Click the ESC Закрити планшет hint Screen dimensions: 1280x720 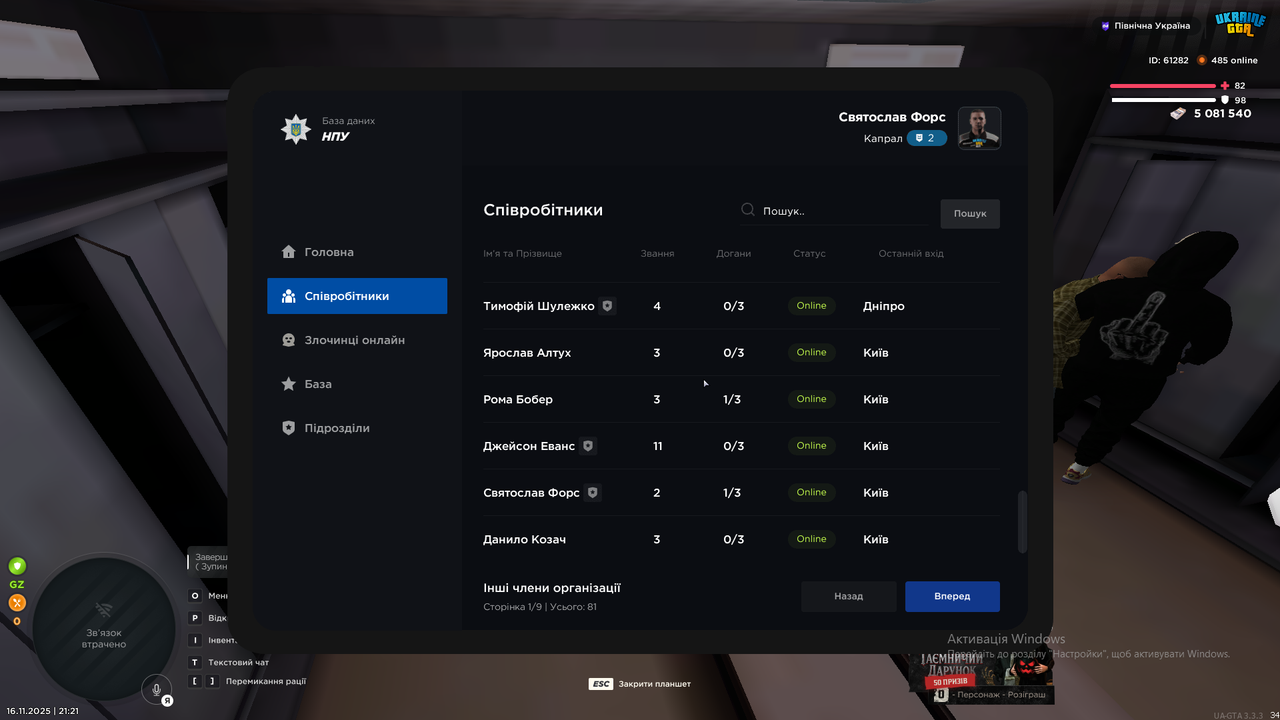[x=640, y=684]
